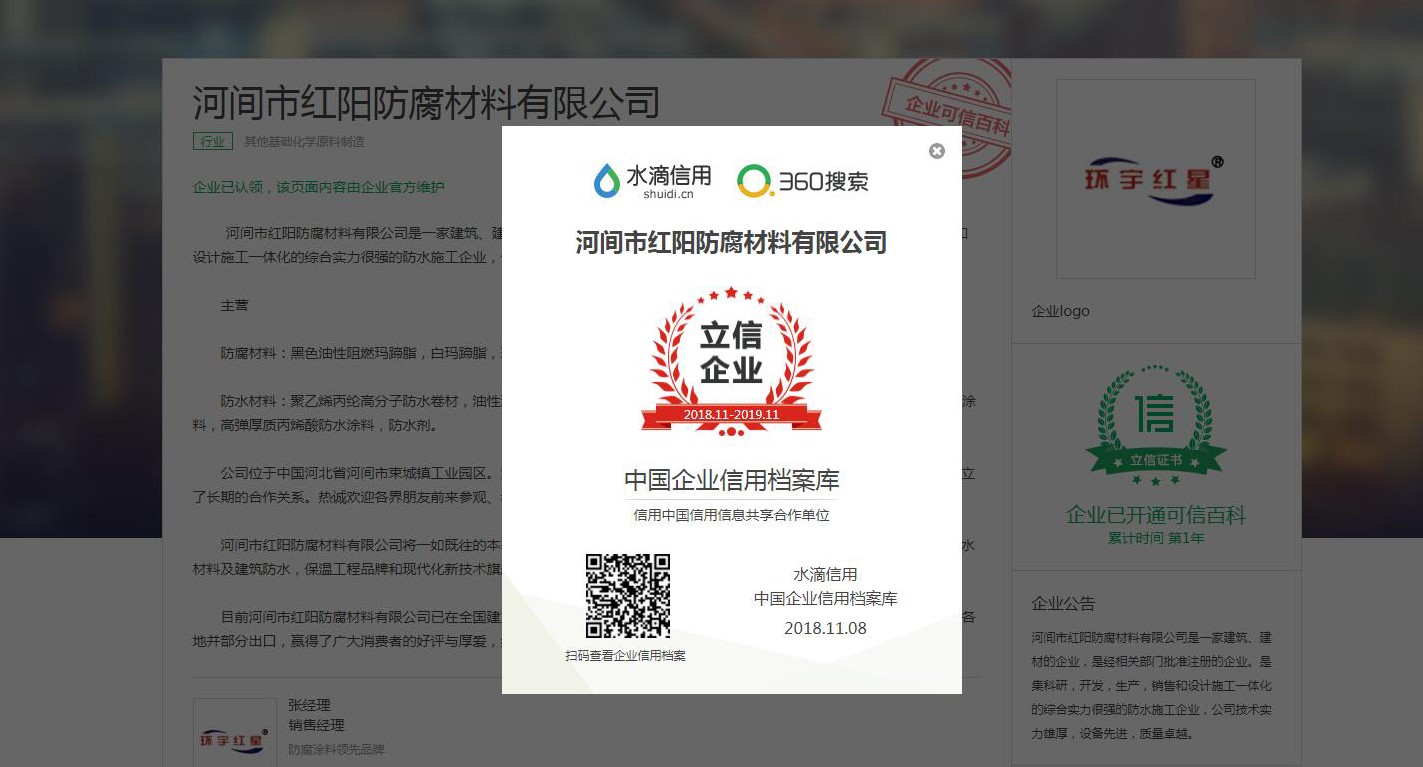The width and height of the screenshot is (1423, 767).
Task: Click 信用中国信用信息共享合作单位 text
Action: (731, 516)
